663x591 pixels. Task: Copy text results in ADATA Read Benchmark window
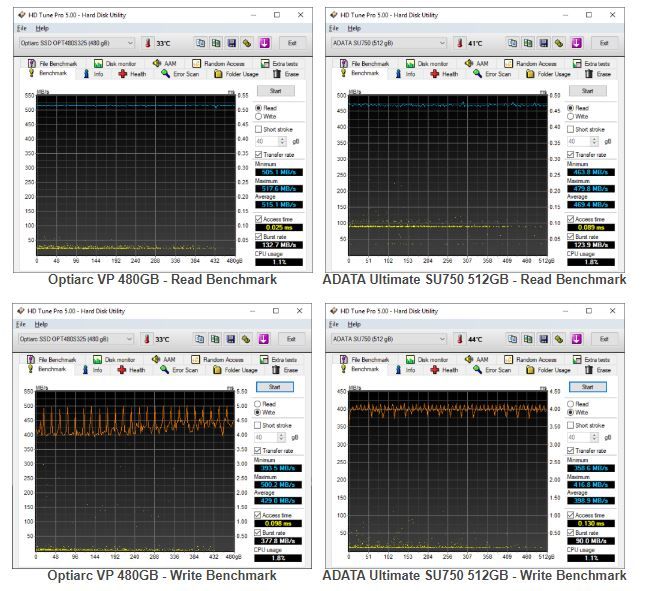[512, 43]
